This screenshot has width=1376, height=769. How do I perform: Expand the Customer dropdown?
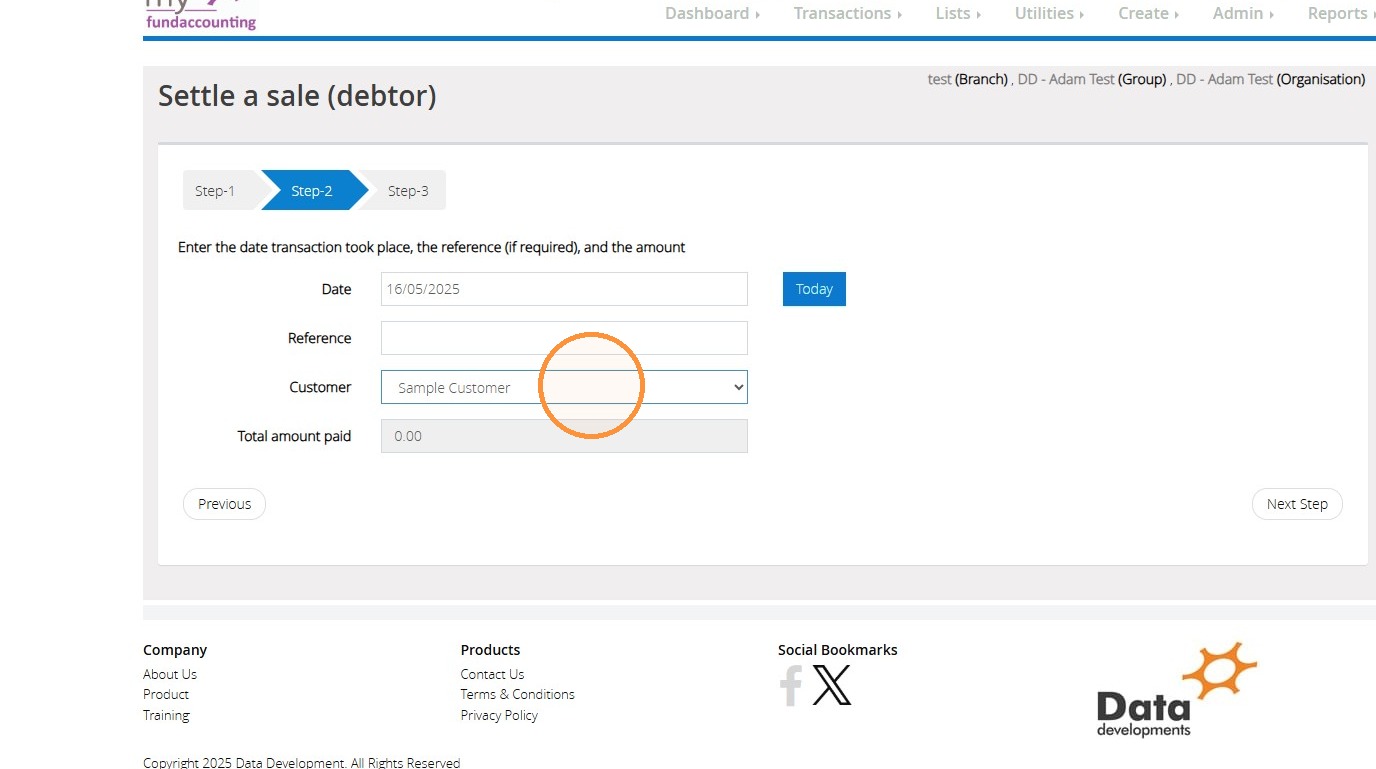tap(564, 387)
